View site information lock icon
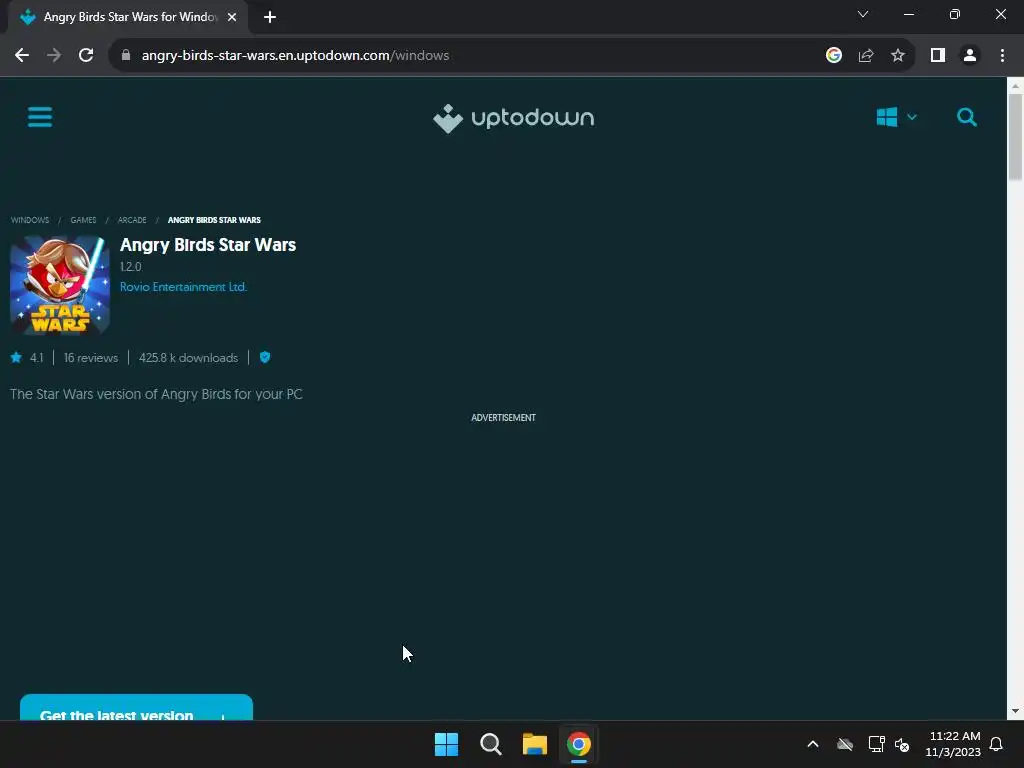Image resolution: width=1024 pixels, height=768 pixels. tap(126, 56)
